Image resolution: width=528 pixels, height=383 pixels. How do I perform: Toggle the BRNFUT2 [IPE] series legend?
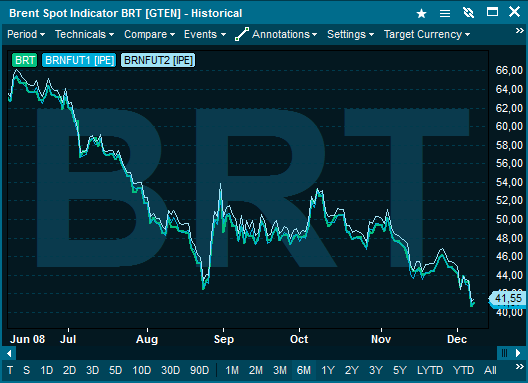point(158,60)
